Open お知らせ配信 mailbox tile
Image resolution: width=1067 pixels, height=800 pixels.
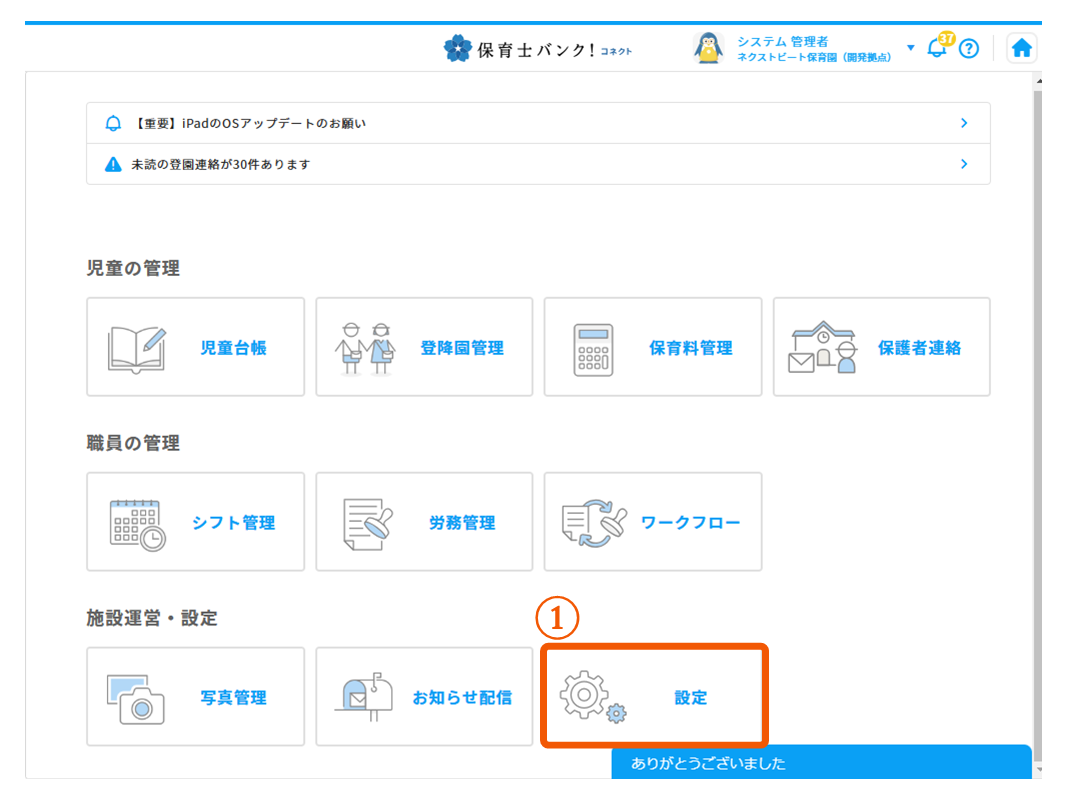tap(424, 697)
